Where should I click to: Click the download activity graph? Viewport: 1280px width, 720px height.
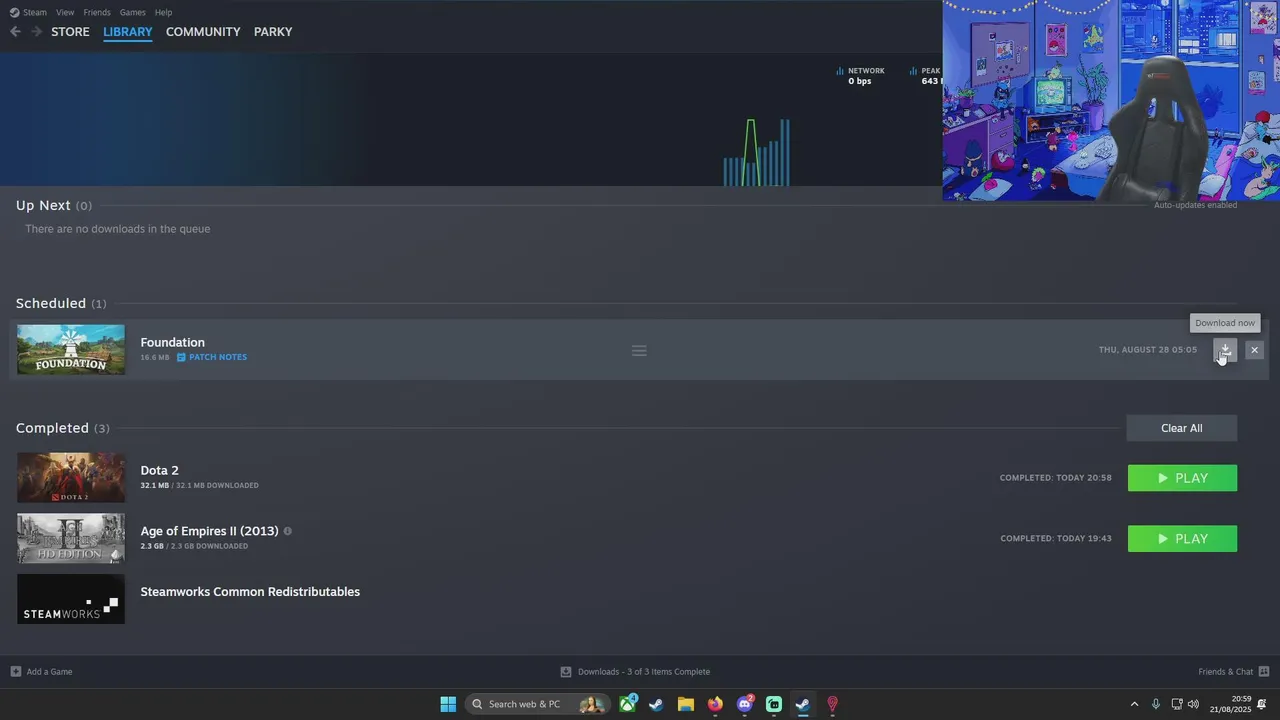(x=757, y=152)
